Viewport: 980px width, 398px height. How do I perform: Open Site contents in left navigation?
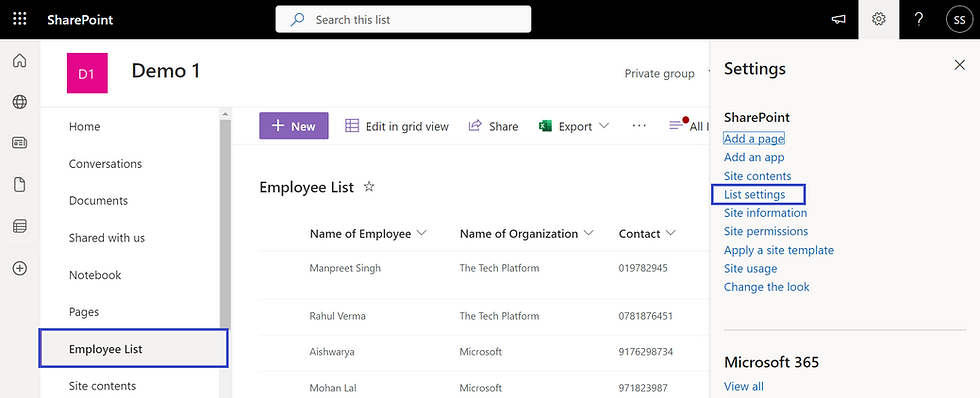(x=102, y=386)
